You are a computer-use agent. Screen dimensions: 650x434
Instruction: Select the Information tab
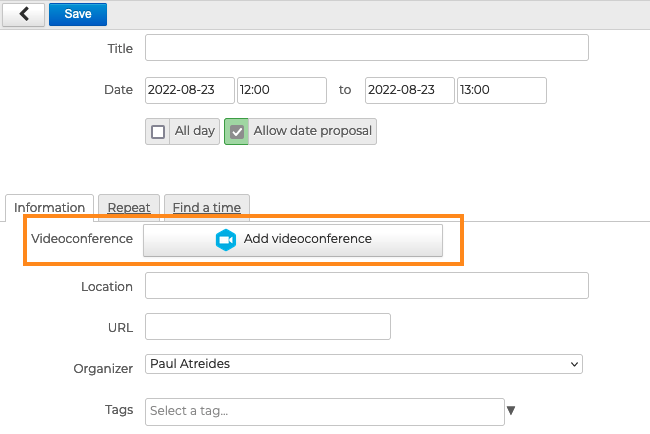pos(49,208)
